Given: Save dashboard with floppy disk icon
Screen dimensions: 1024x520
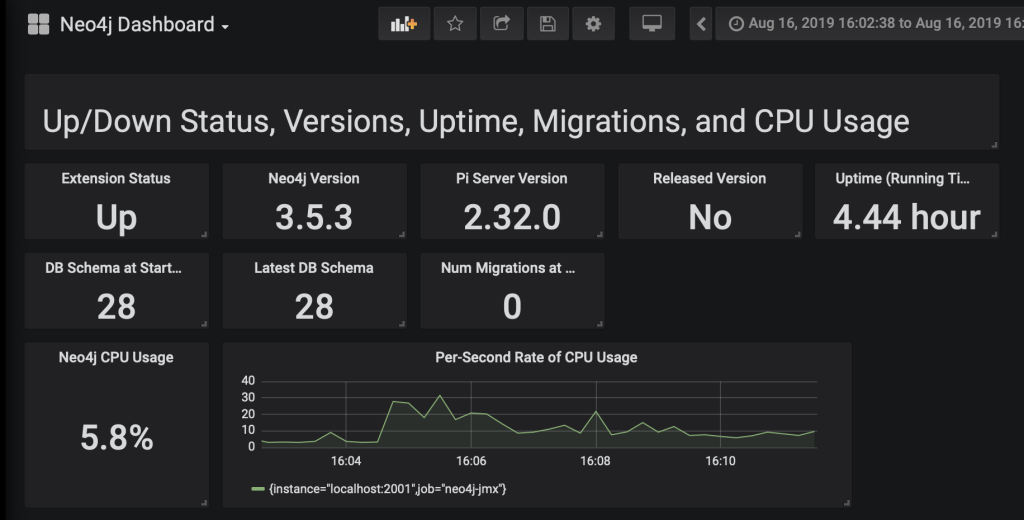Looking at the screenshot, I should (x=547, y=24).
